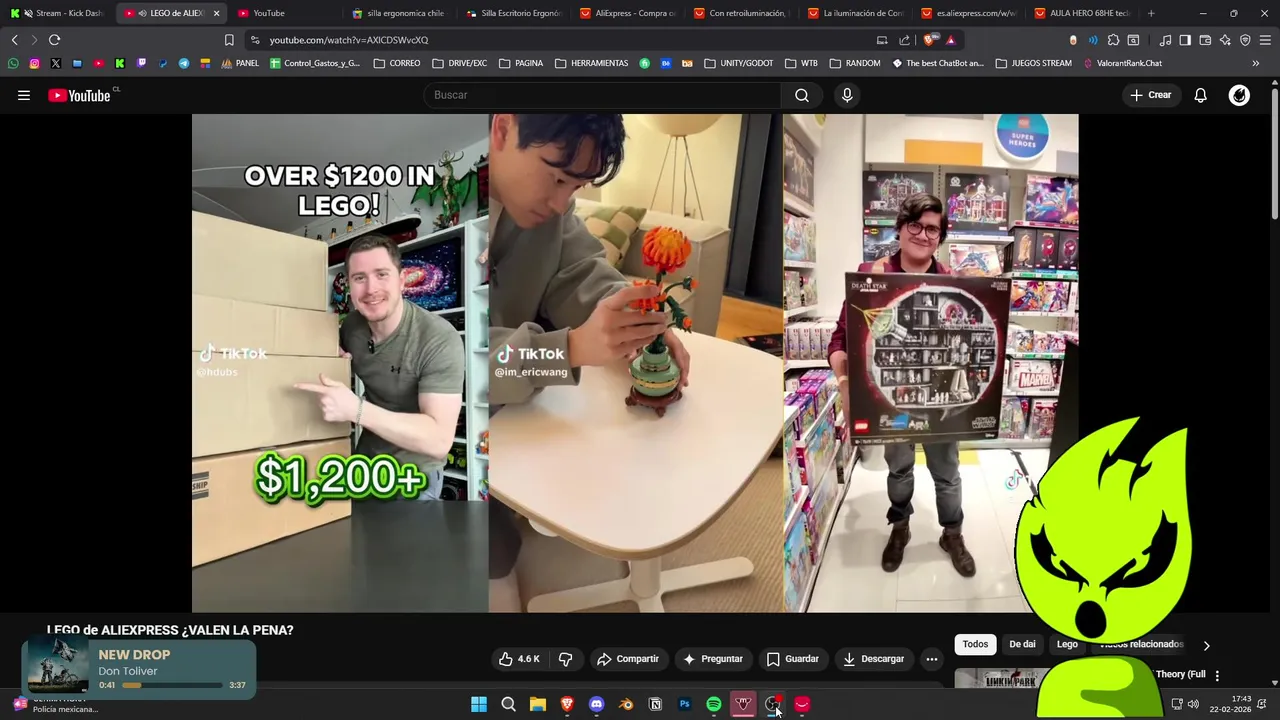The image size is (1280, 720).
Task: Go to the YouTube home logo
Action: coord(80,95)
